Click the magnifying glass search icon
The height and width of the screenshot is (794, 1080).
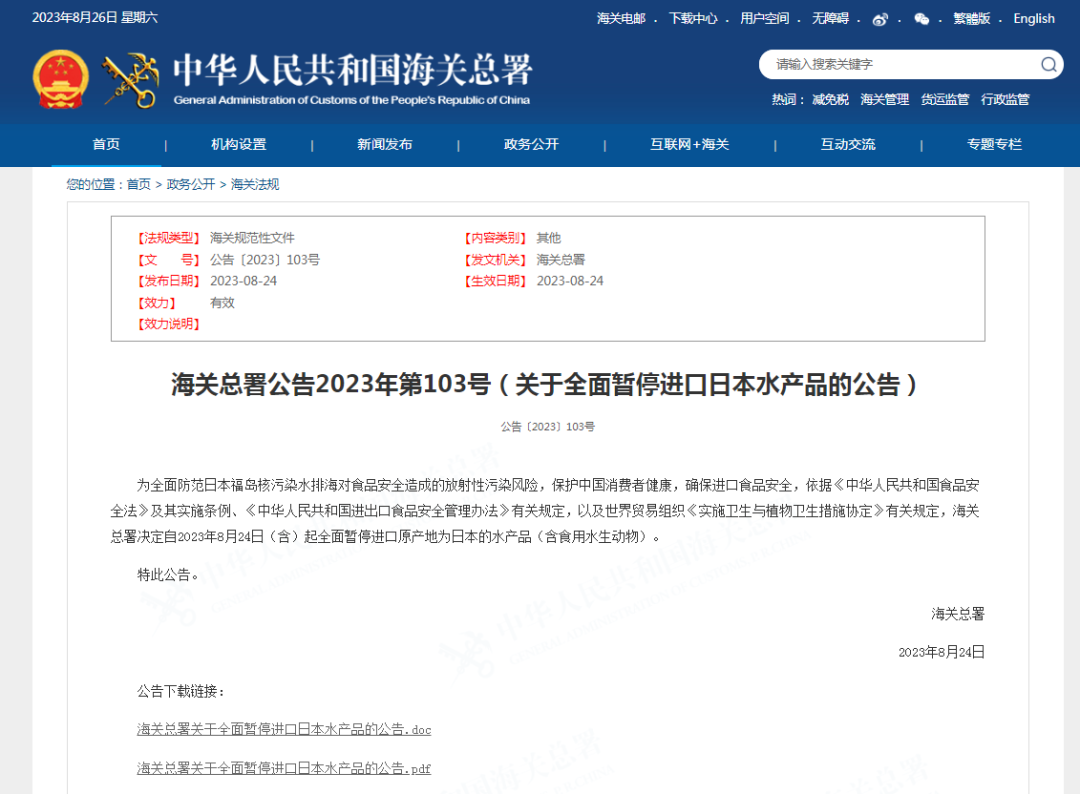1048,64
